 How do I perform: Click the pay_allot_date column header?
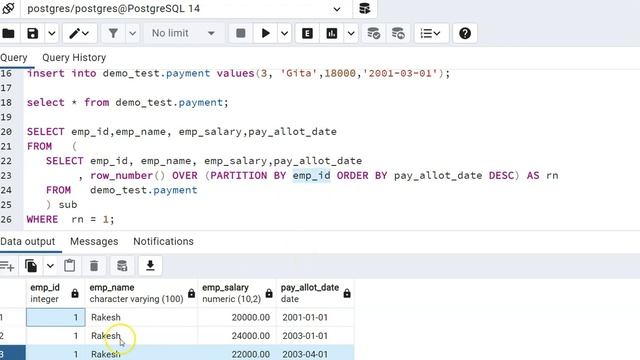[315, 293]
